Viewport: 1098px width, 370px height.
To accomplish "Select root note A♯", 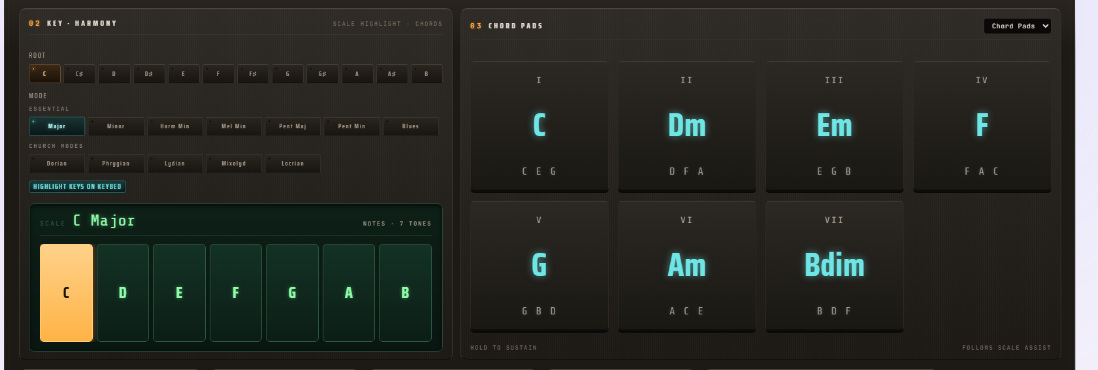I will click(x=392, y=74).
